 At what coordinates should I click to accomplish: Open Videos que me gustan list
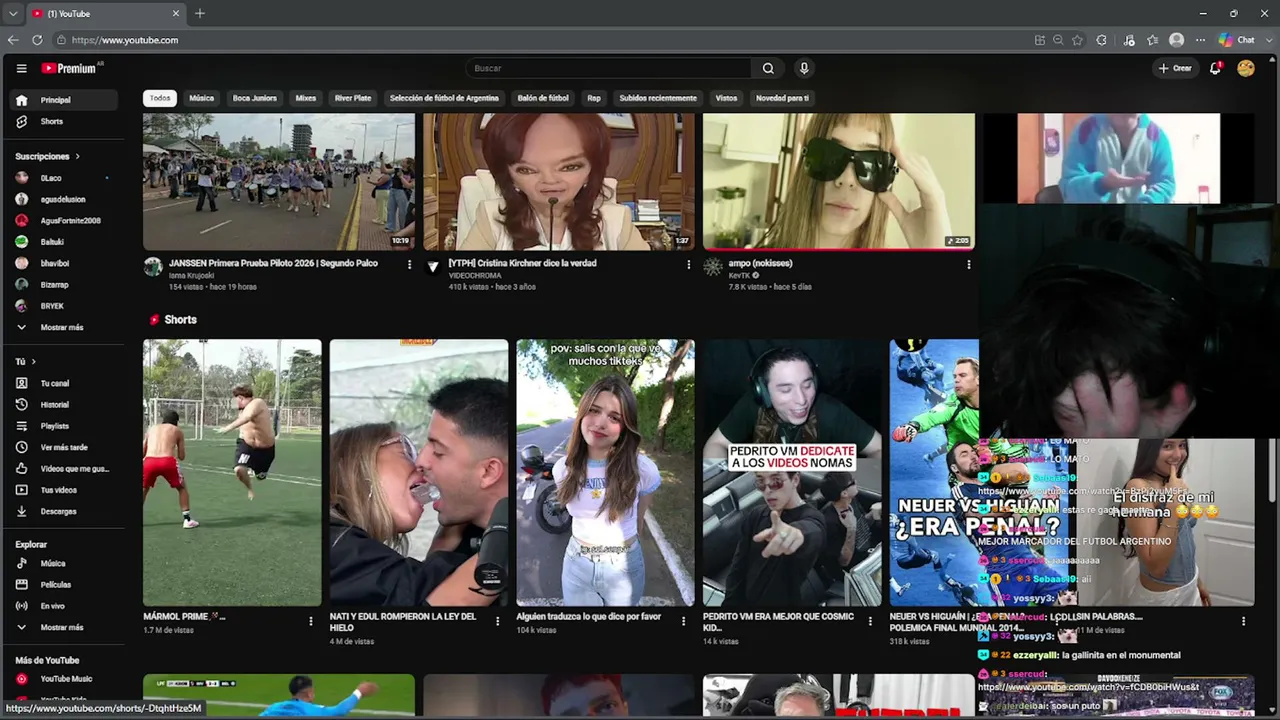click(x=62, y=469)
